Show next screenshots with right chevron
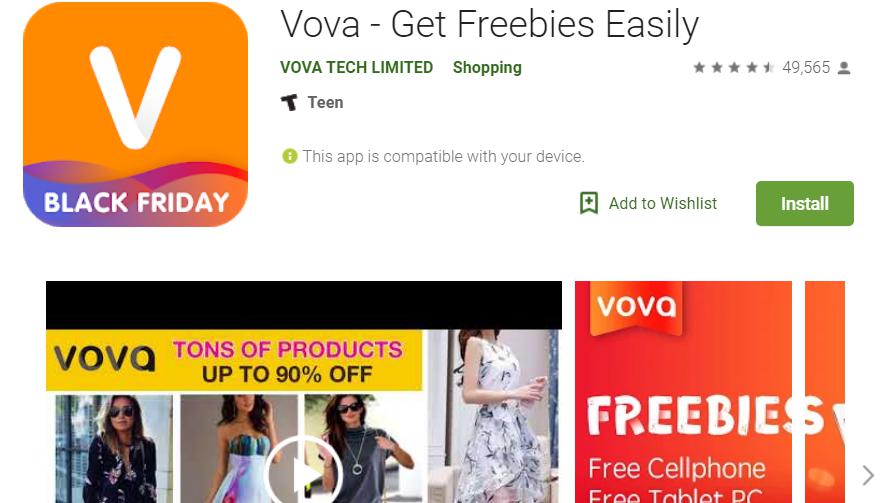Viewport: 882px width, 503px height. pyautogui.click(x=868, y=475)
